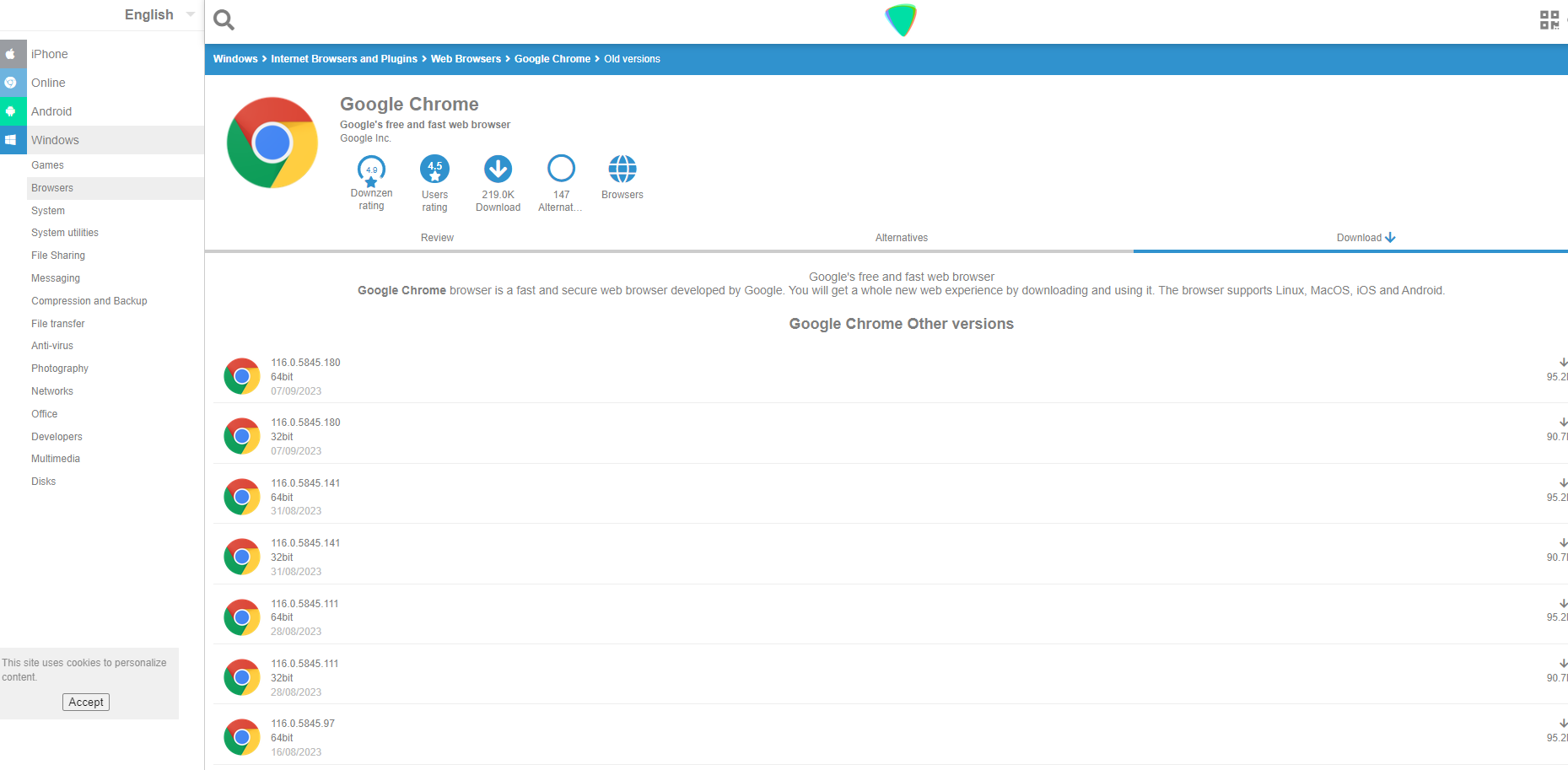This screenshot has height=770, width=1568.
Task: Open the Disks category
Action: [x=44, y=482]
